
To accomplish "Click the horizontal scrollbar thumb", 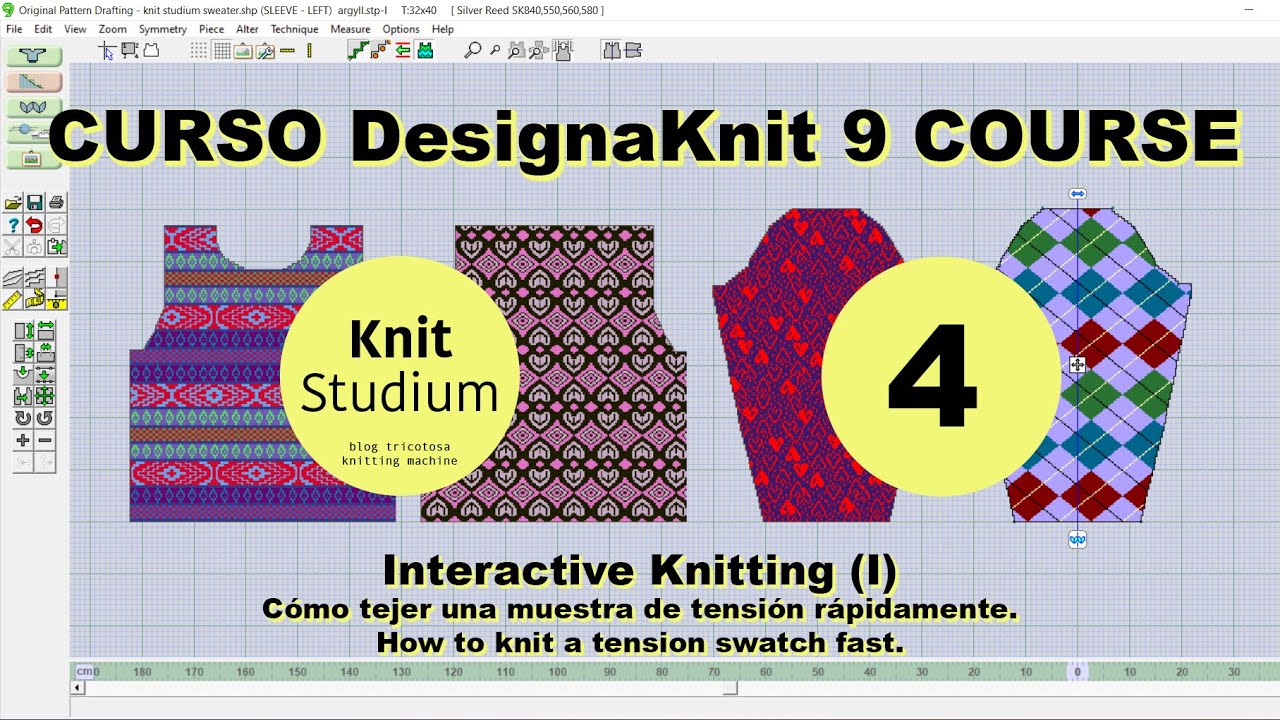I will click(731, 688).
